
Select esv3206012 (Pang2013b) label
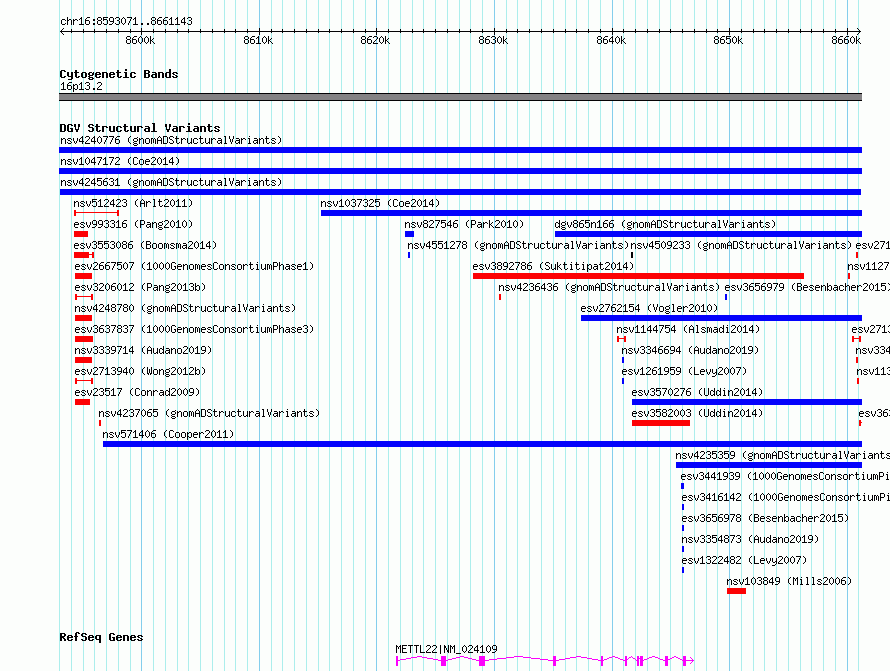[x=140, y=287]
